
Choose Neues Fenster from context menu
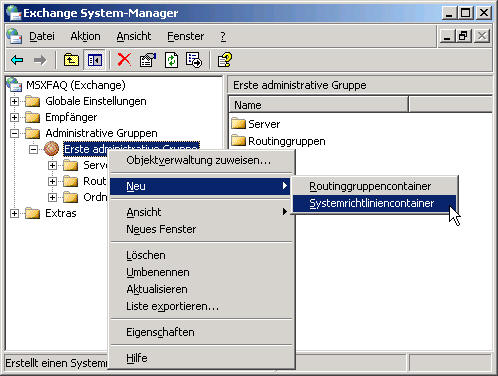point(201,229)
